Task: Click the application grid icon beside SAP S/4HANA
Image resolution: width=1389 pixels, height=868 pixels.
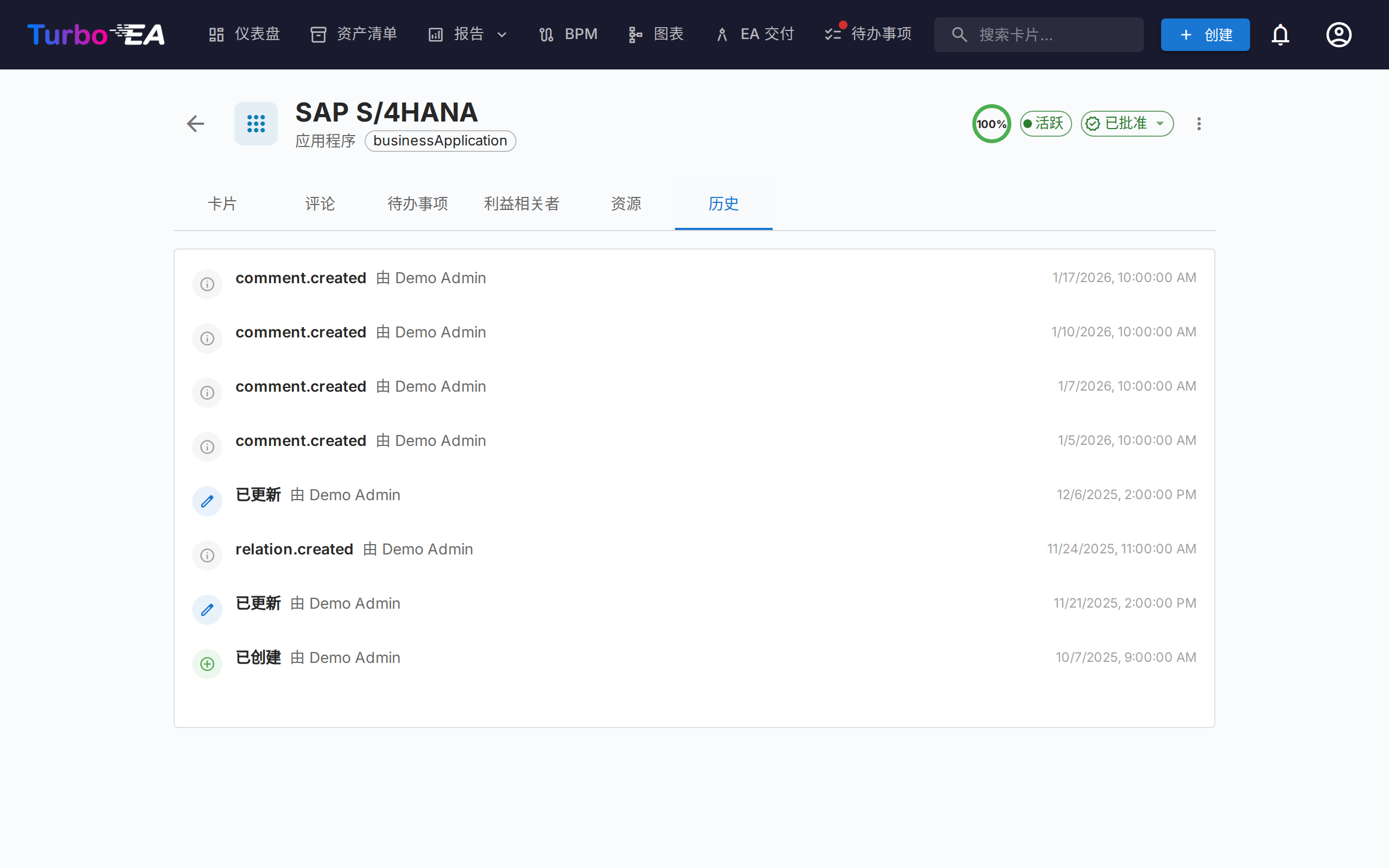Action: point(256,124)
